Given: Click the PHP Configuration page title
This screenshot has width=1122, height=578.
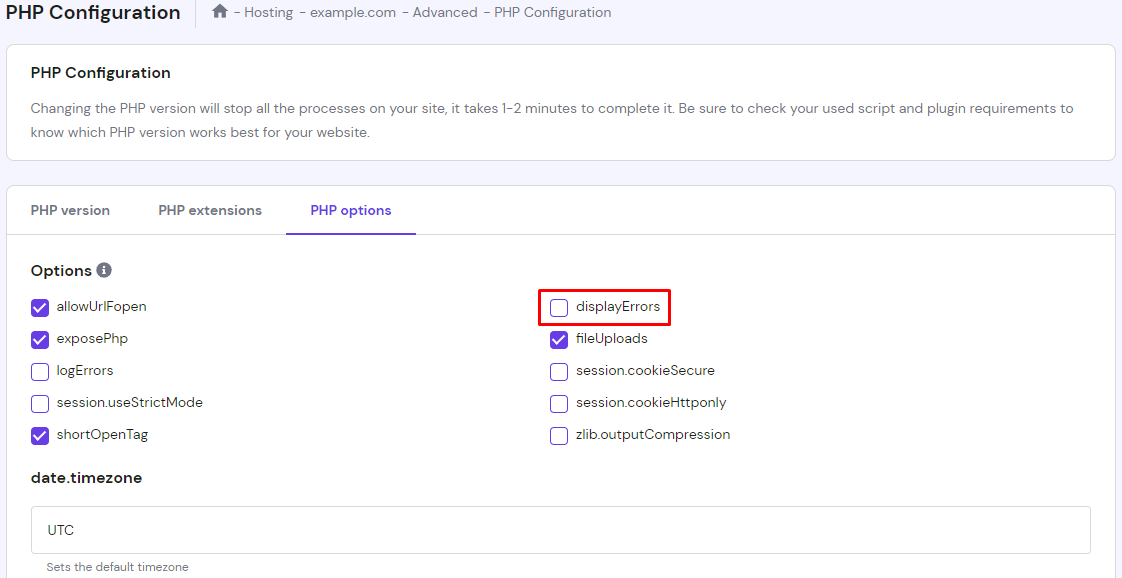Looking at the screenshot, I should point(93,13).
